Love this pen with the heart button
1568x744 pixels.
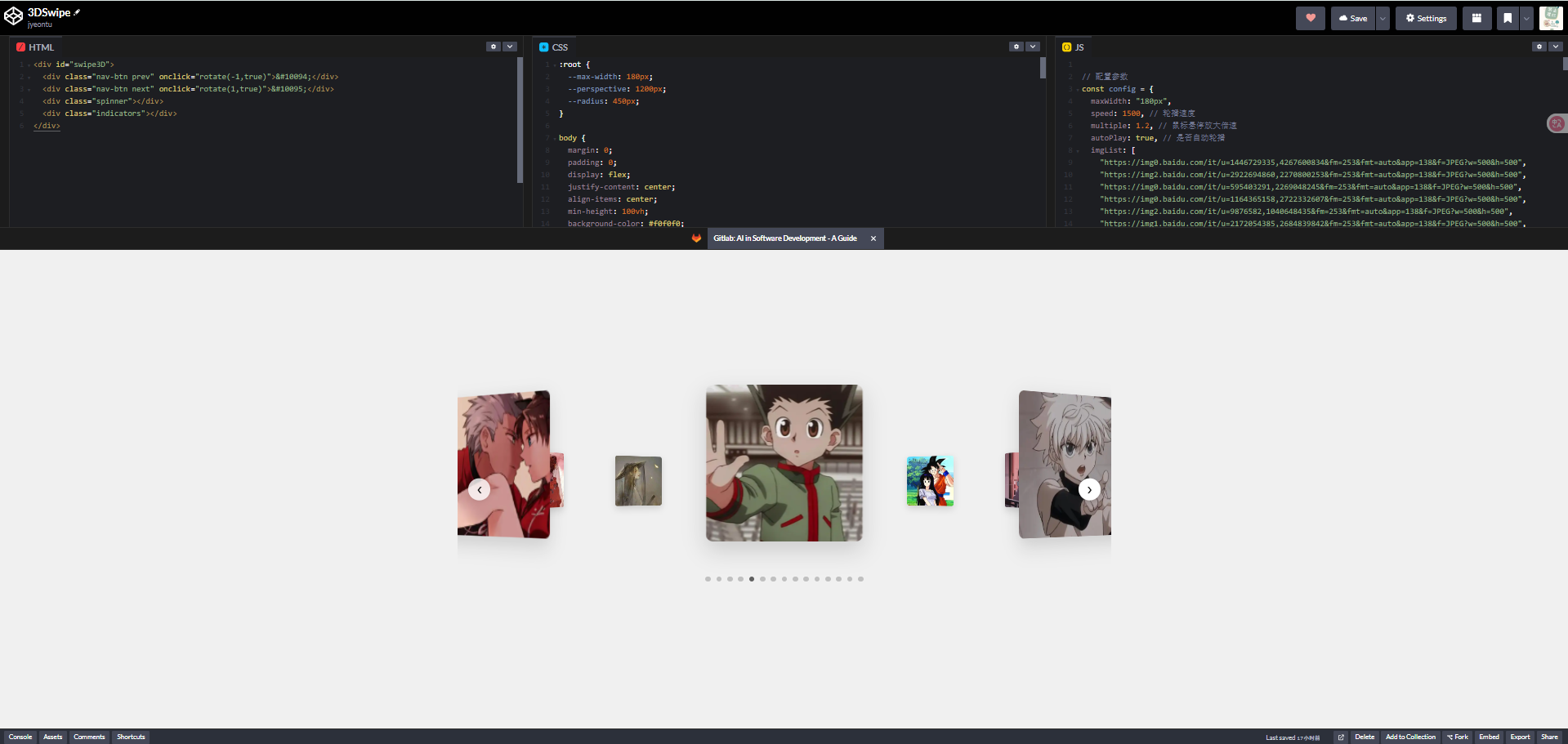point(1310,18)
